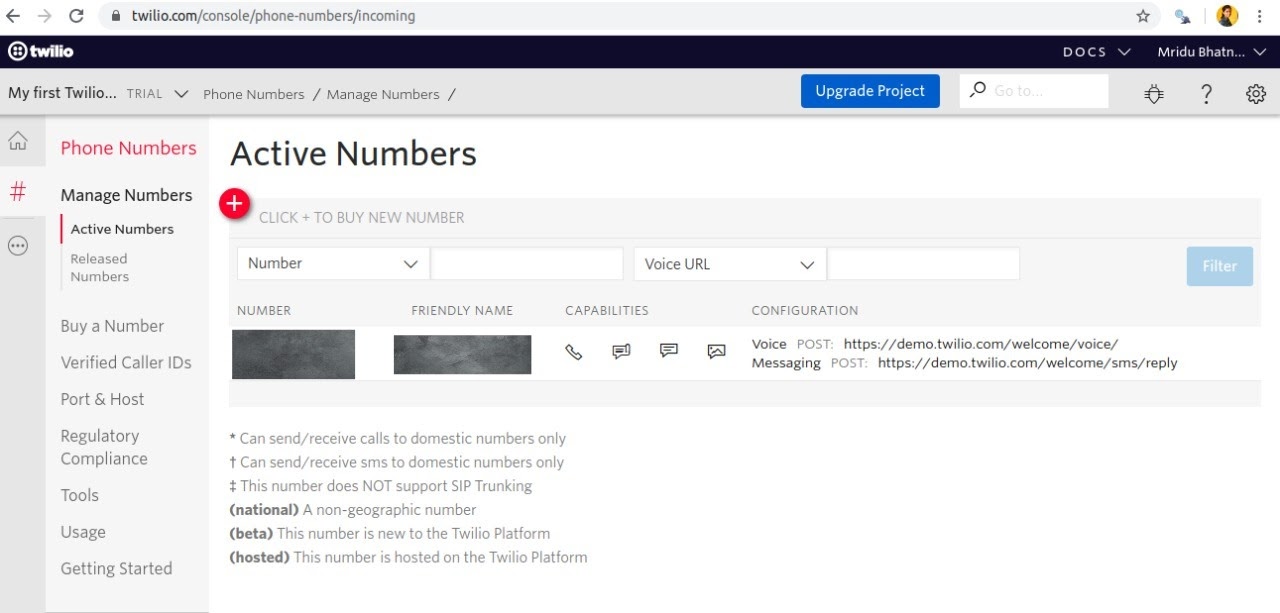The image size is (1280, 613).
Task: Click the voice capability phone icon
Action: pyautogui.click(x=573, y=352)
